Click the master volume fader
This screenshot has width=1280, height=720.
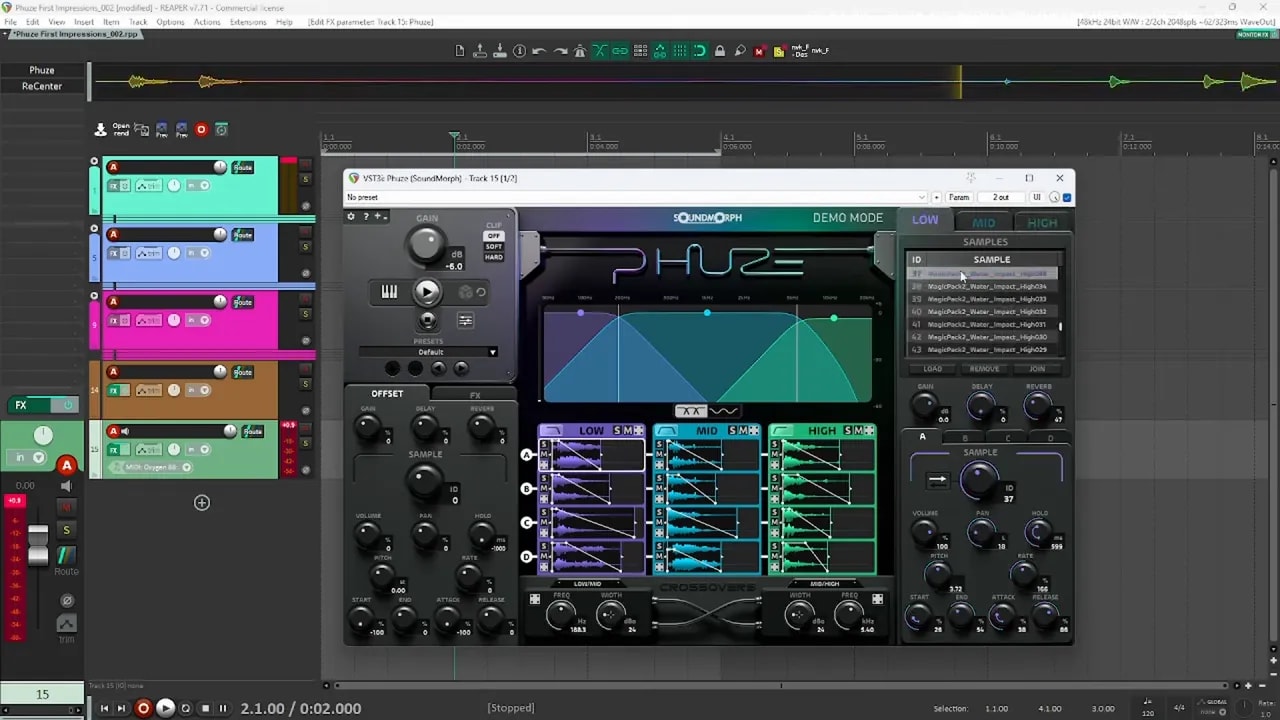[x=37, y=545]
